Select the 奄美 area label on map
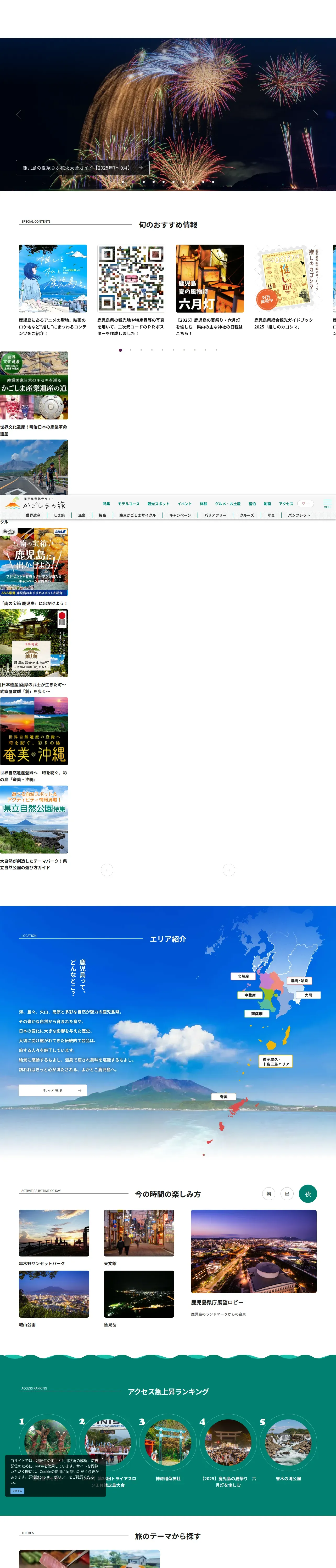336x1568 pixels. 224,1097
